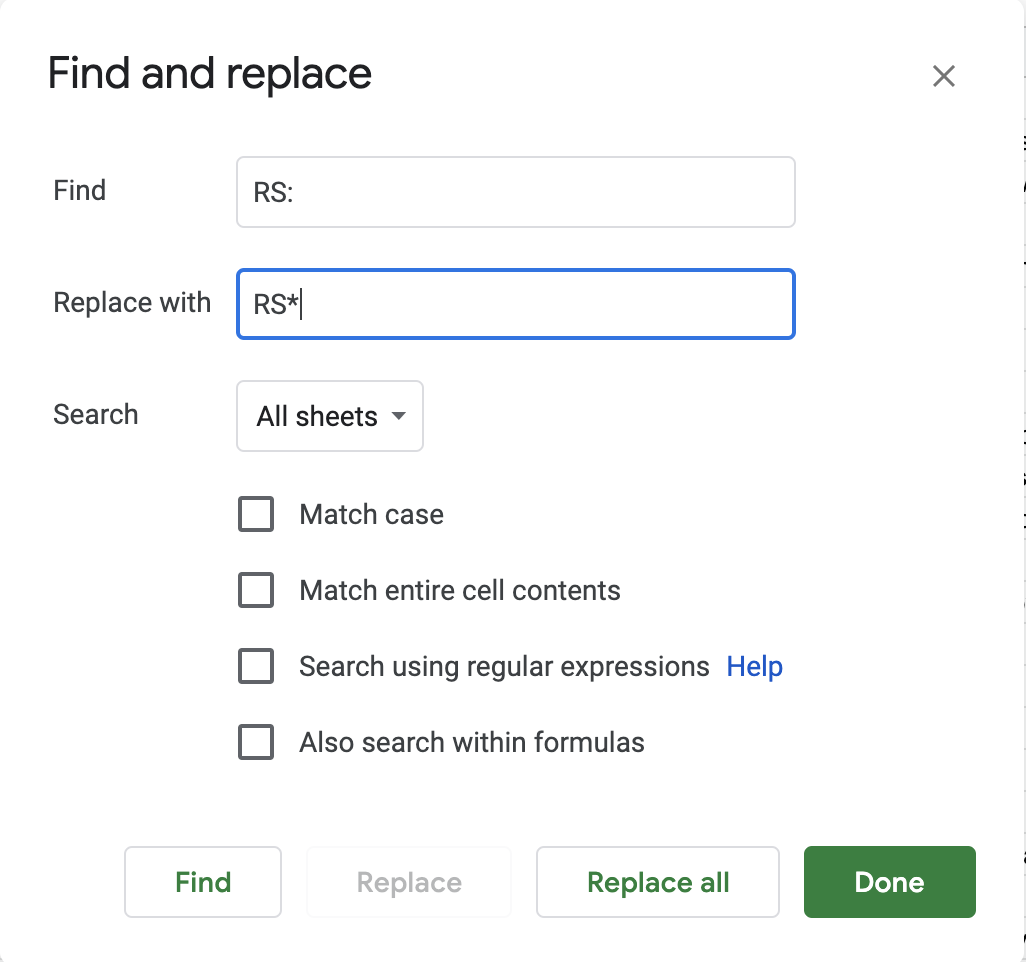Toggle Match entire cell contents off
This screenshot has width=1026, height=962.
[x=256, y=590]
